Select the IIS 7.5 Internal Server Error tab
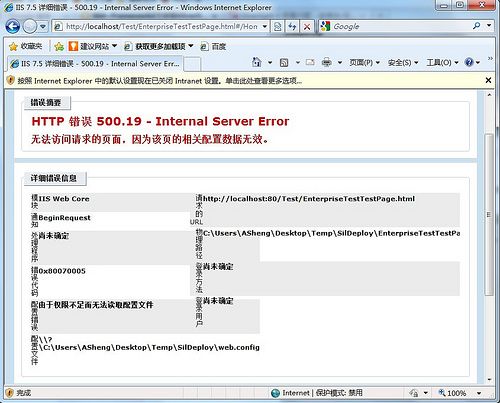The height and width of the screenshot is (403, 500). [95, 64]
